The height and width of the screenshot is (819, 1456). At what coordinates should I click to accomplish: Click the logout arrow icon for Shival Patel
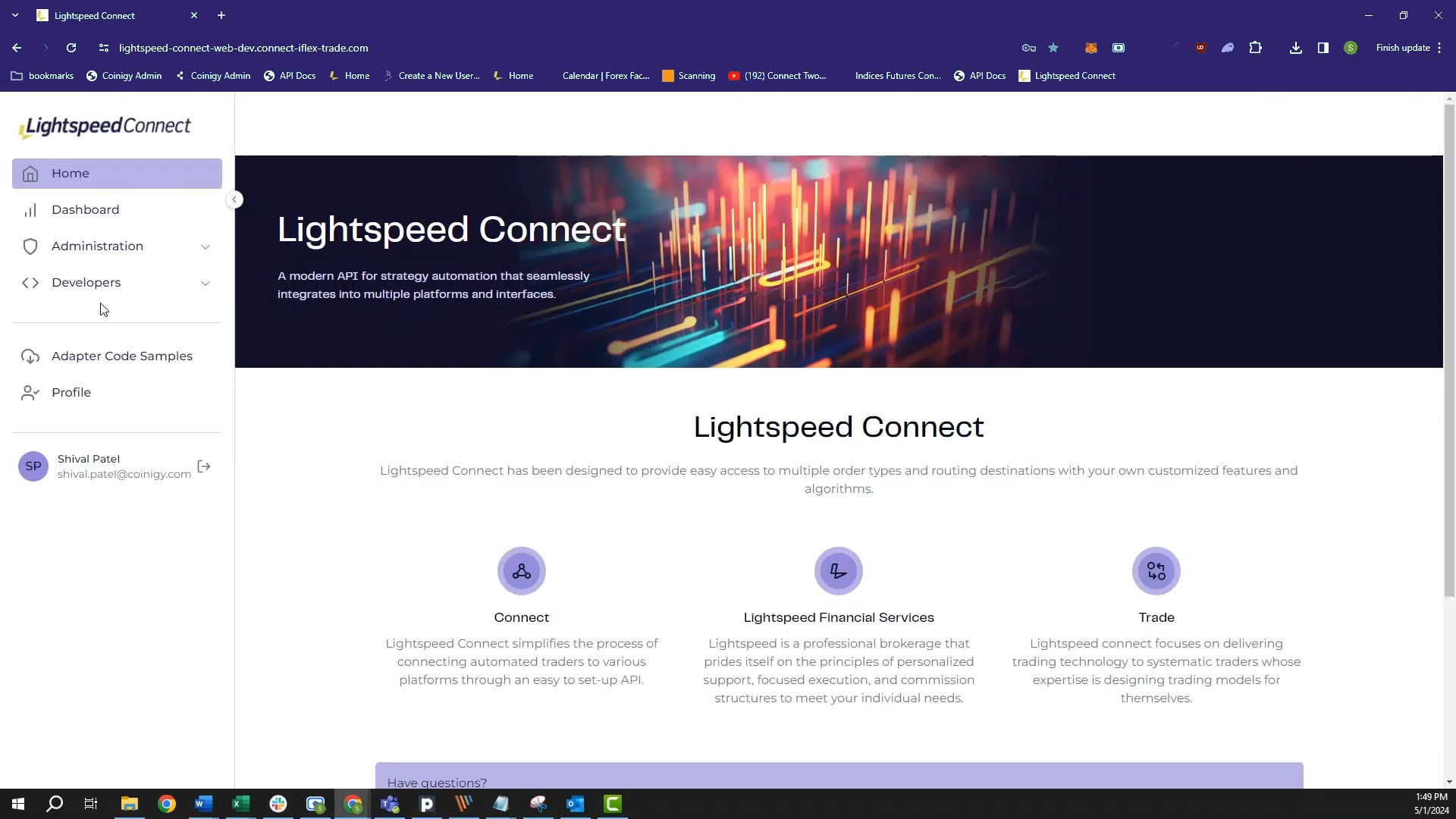coord(204,466)
